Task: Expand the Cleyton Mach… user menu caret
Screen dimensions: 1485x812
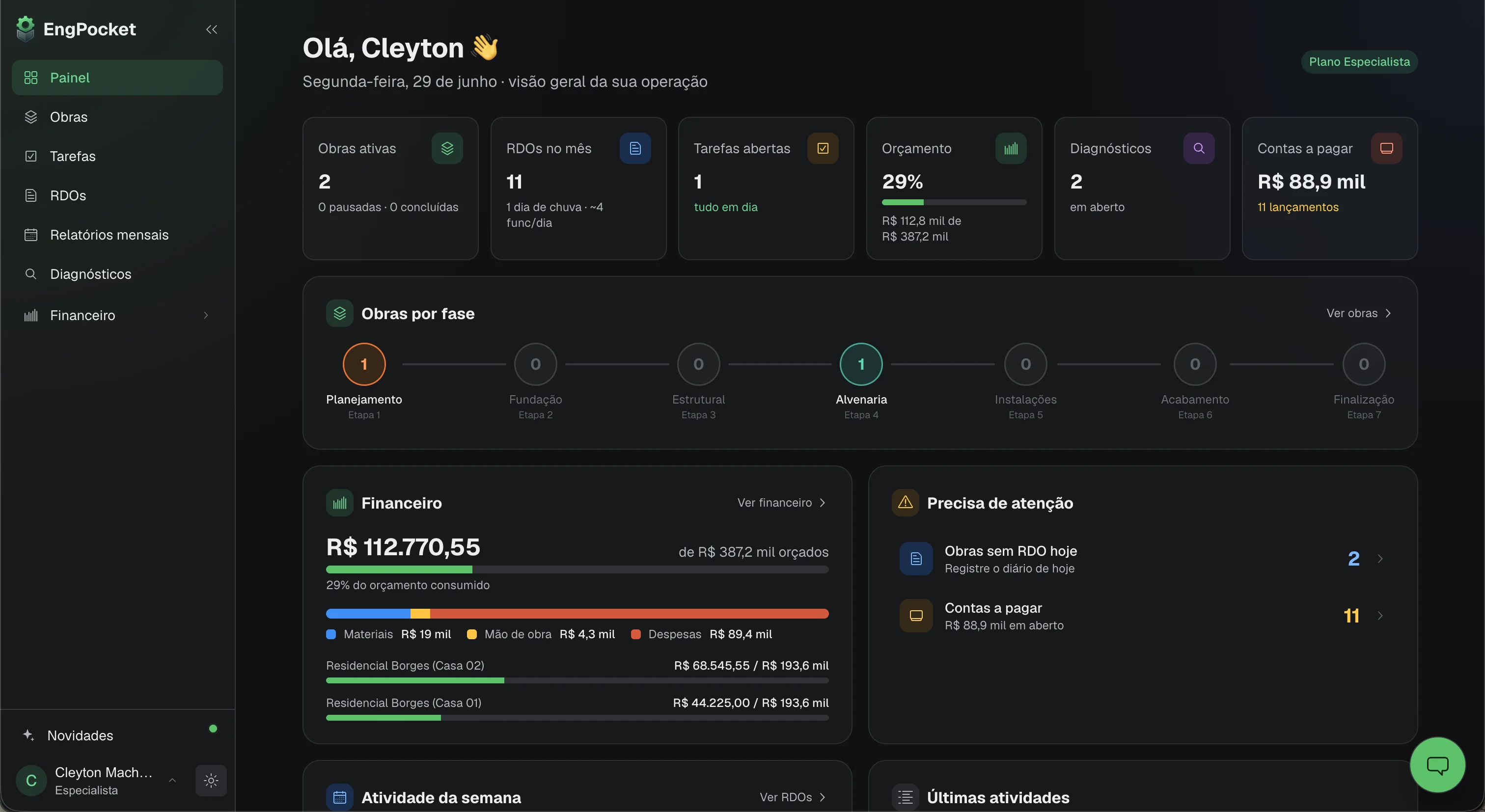Action: pyautogui.click(x=172, y=780)
